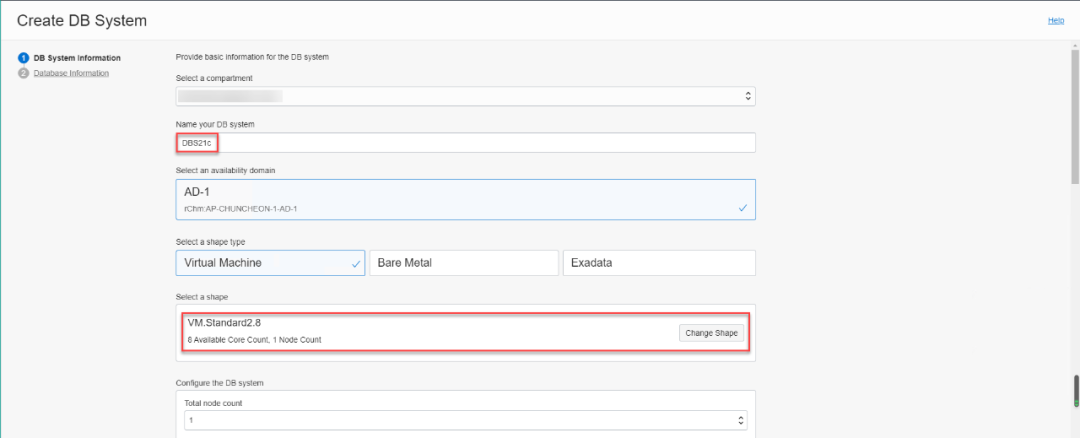Click the step 2 circle icon
This screenshot has height=438, width=1080.
[23, 73]
